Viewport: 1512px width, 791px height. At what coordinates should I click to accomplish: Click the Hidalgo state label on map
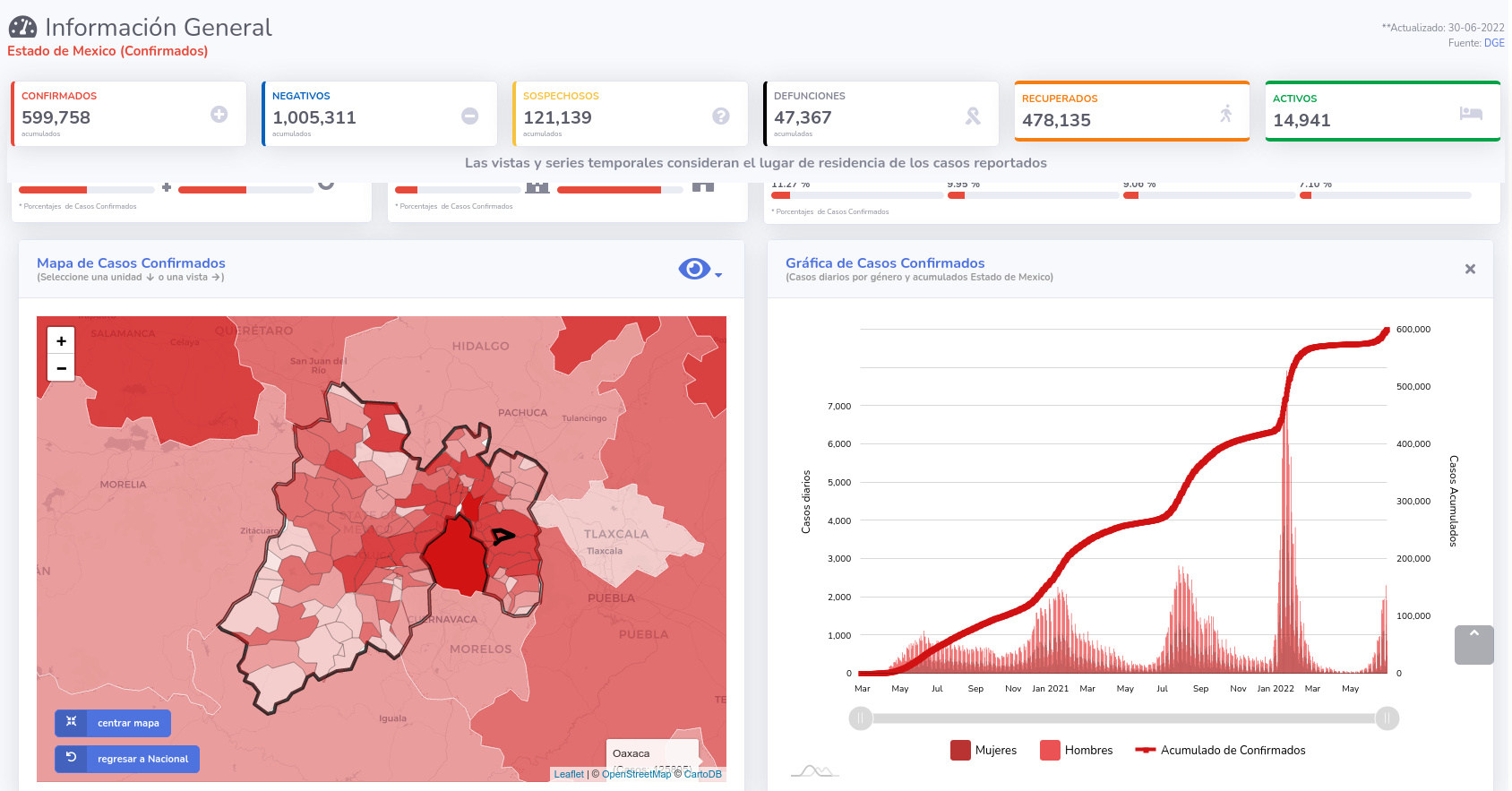(x=481, y=346)
